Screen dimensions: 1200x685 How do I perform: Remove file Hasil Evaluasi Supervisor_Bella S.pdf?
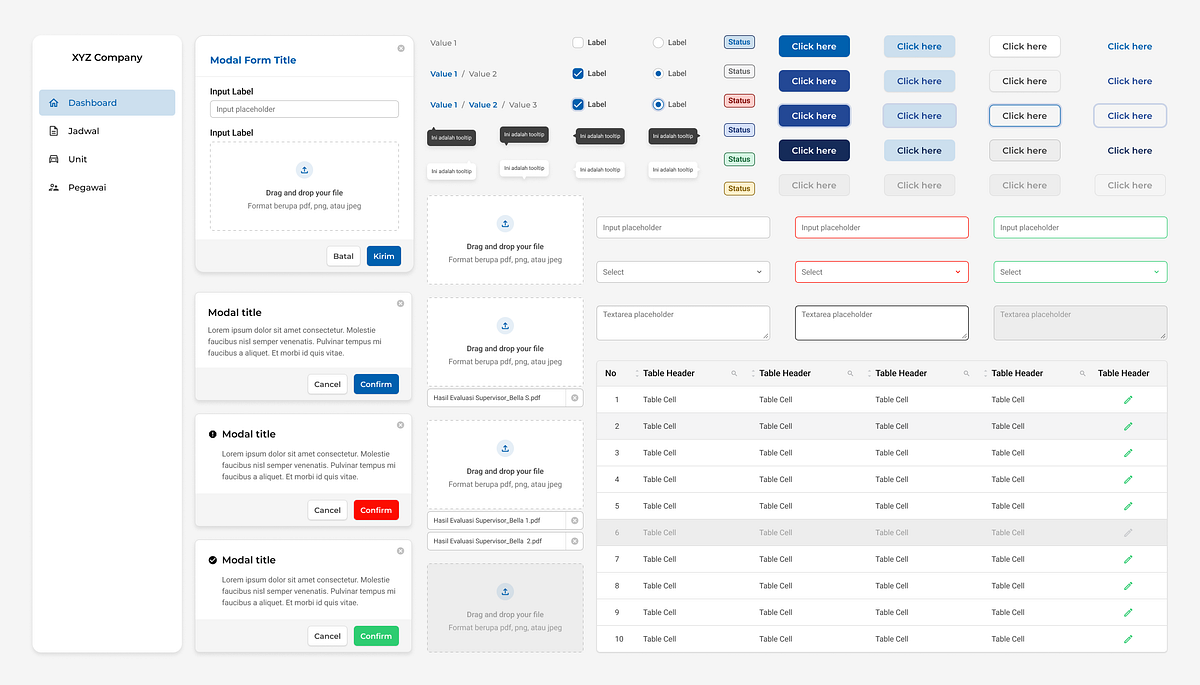574,397
